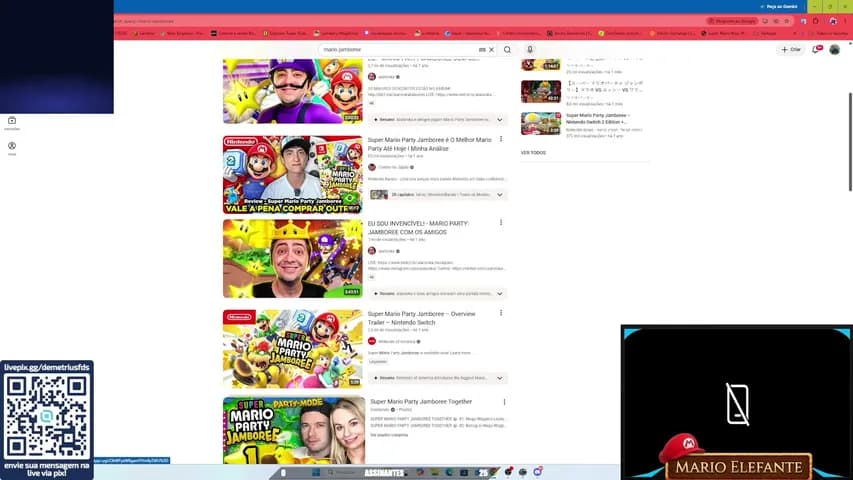
Task: Click the 'Ver playlist completa' link
Action: (x=389, y=435)
